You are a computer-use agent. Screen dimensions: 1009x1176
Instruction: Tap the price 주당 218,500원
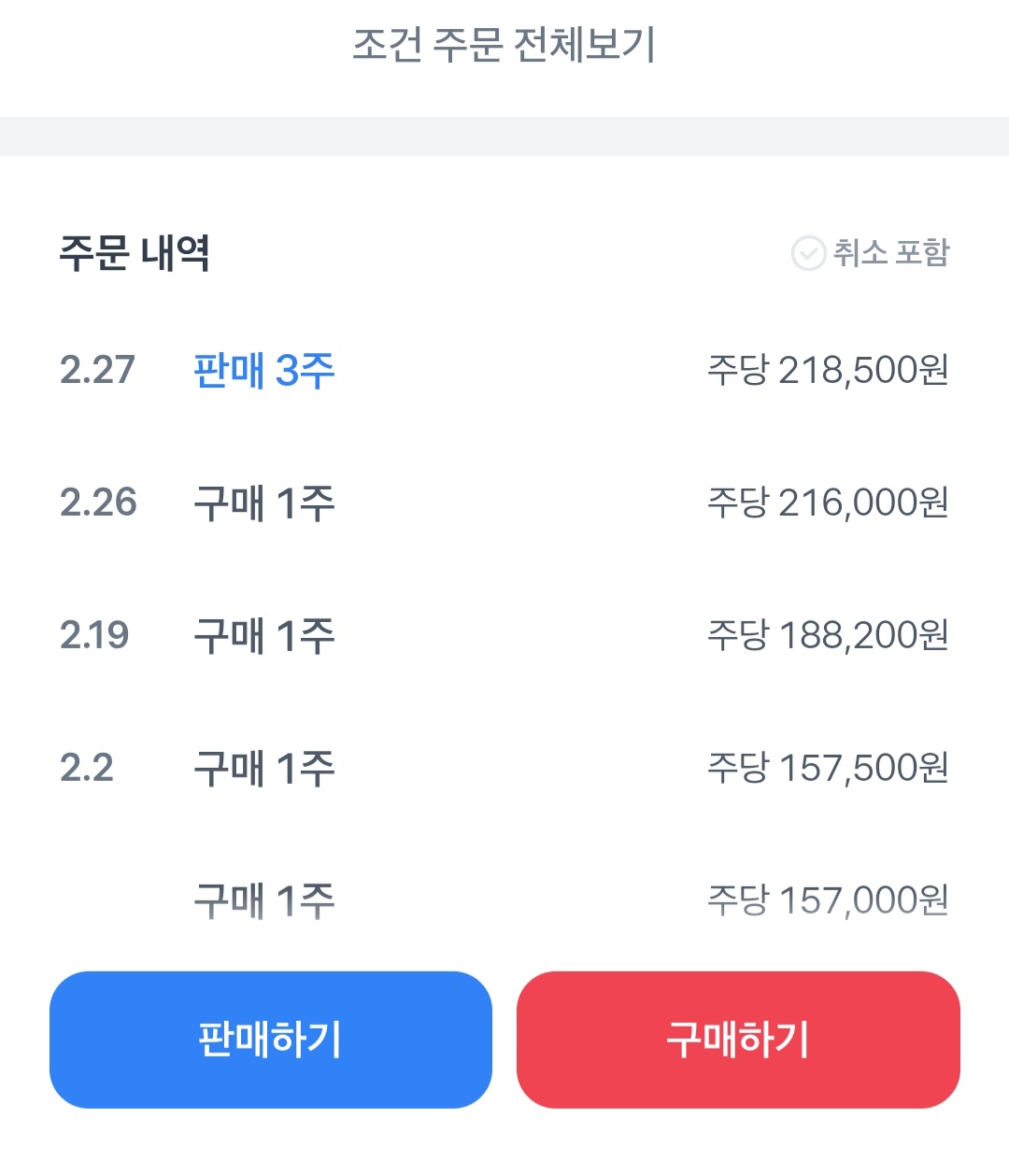pyautogui.click(x=828, y=371)
